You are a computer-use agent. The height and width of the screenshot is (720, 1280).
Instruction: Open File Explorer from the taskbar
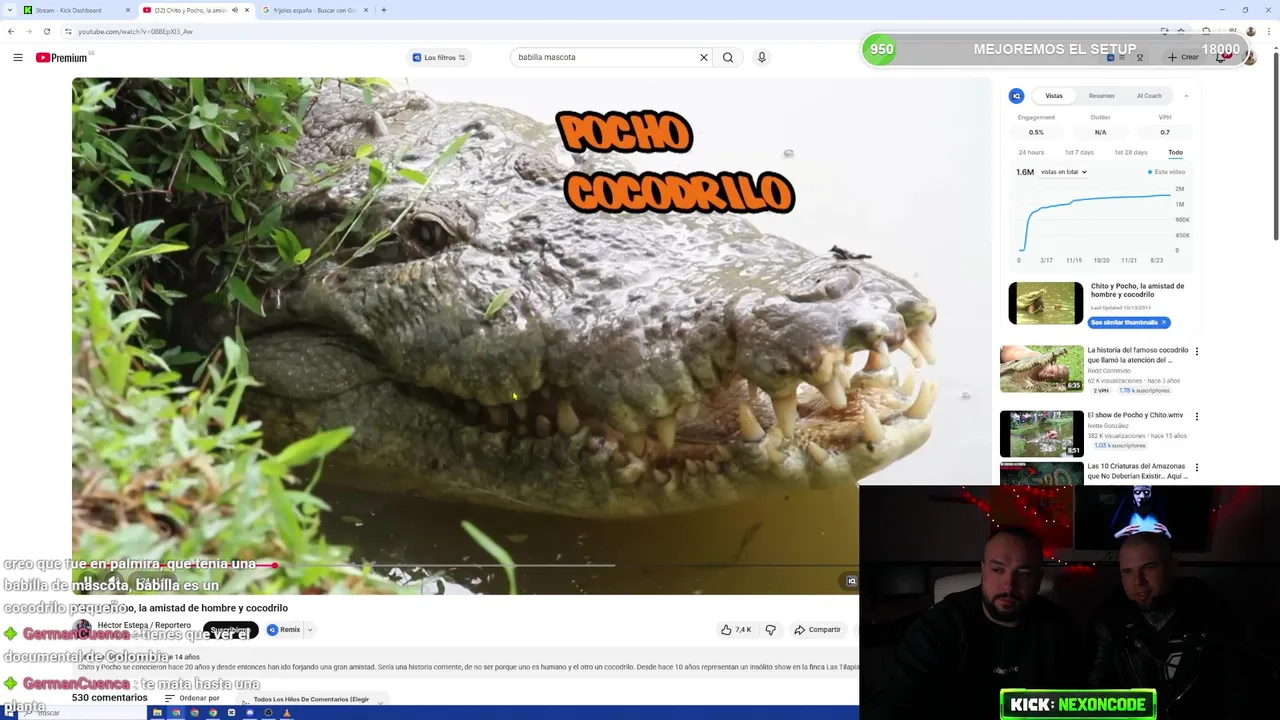pyautogui.click(x=157, y=713)
